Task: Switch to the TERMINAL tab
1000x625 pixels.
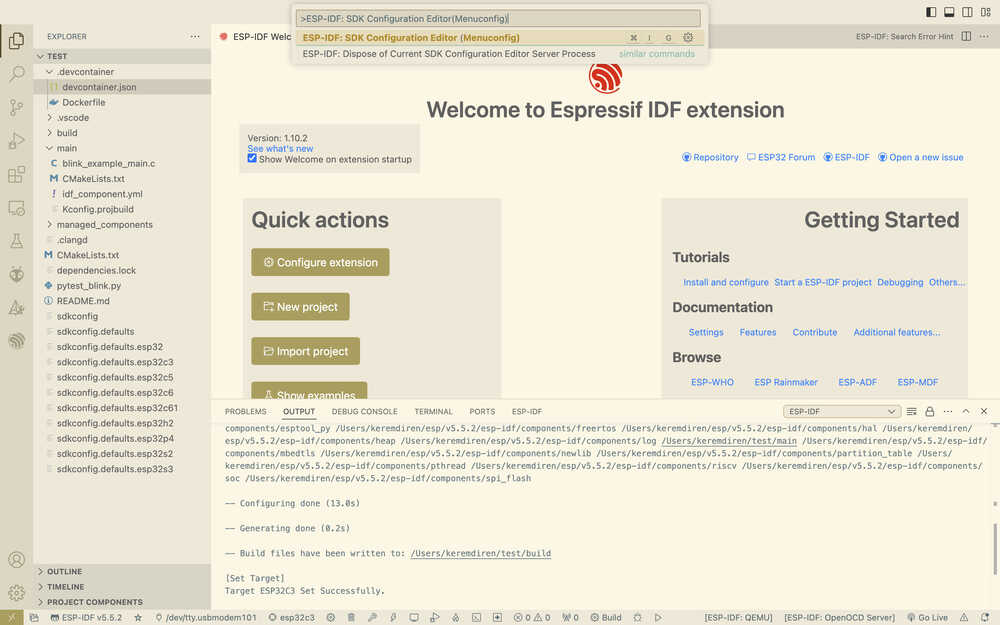Action: [x=433, y=411]
